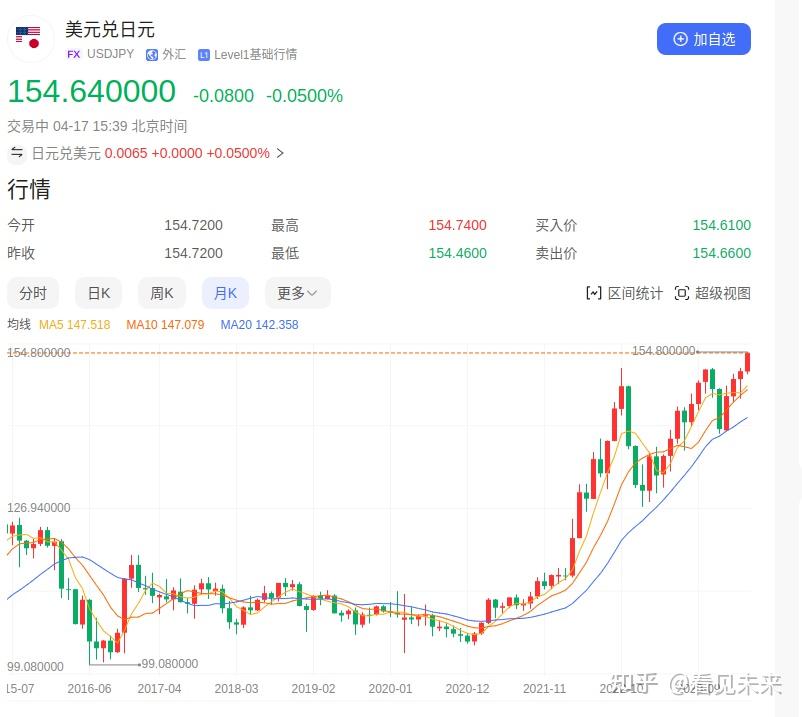Click the plus icon inside 加自选 button
The width and height of the screenshot is (802, 717).
click(x=680, y=39)
